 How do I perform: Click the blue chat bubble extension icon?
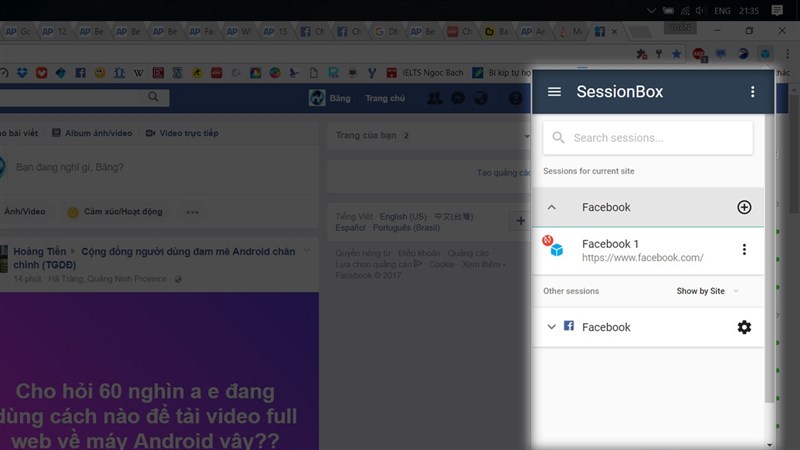point(720,54)
